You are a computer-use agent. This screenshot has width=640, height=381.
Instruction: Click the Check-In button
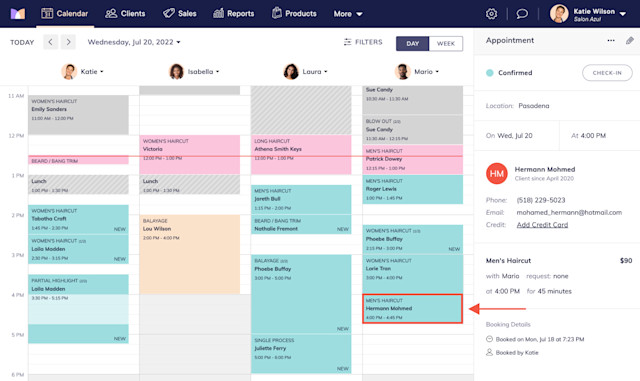coord(607,73)
